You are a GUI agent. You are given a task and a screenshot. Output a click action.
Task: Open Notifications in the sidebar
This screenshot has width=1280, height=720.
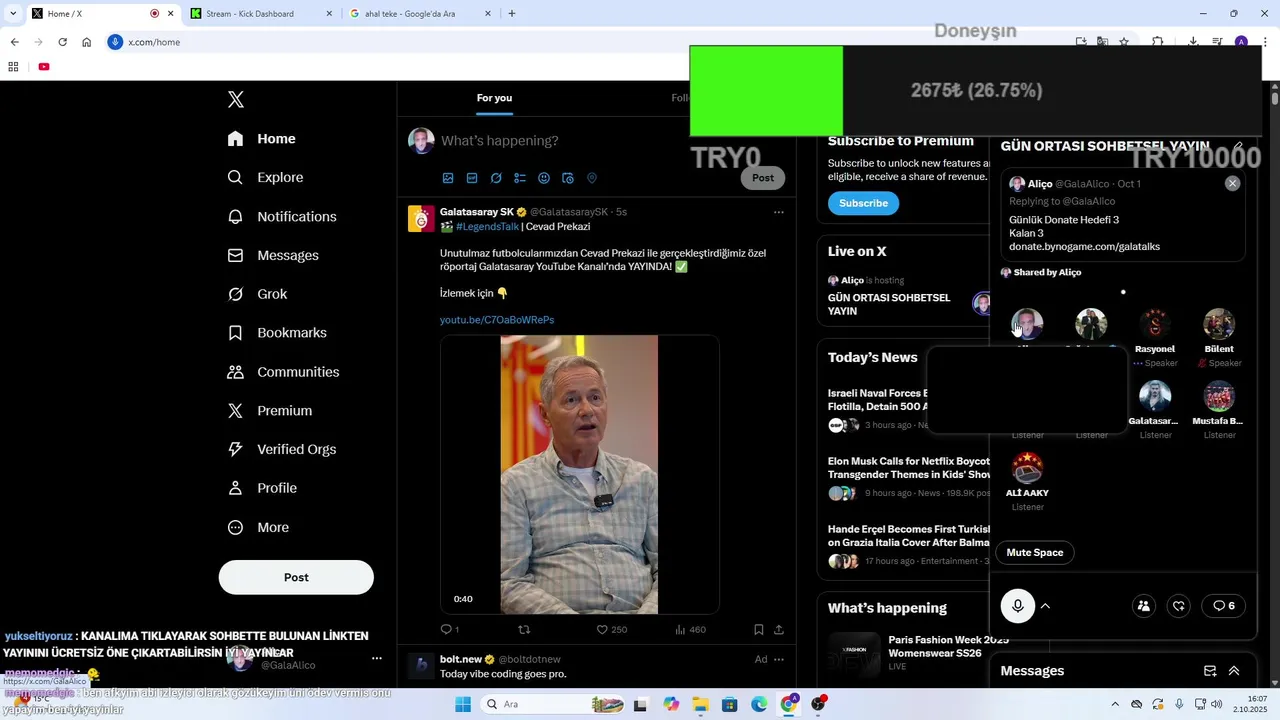tap(282, 216)
